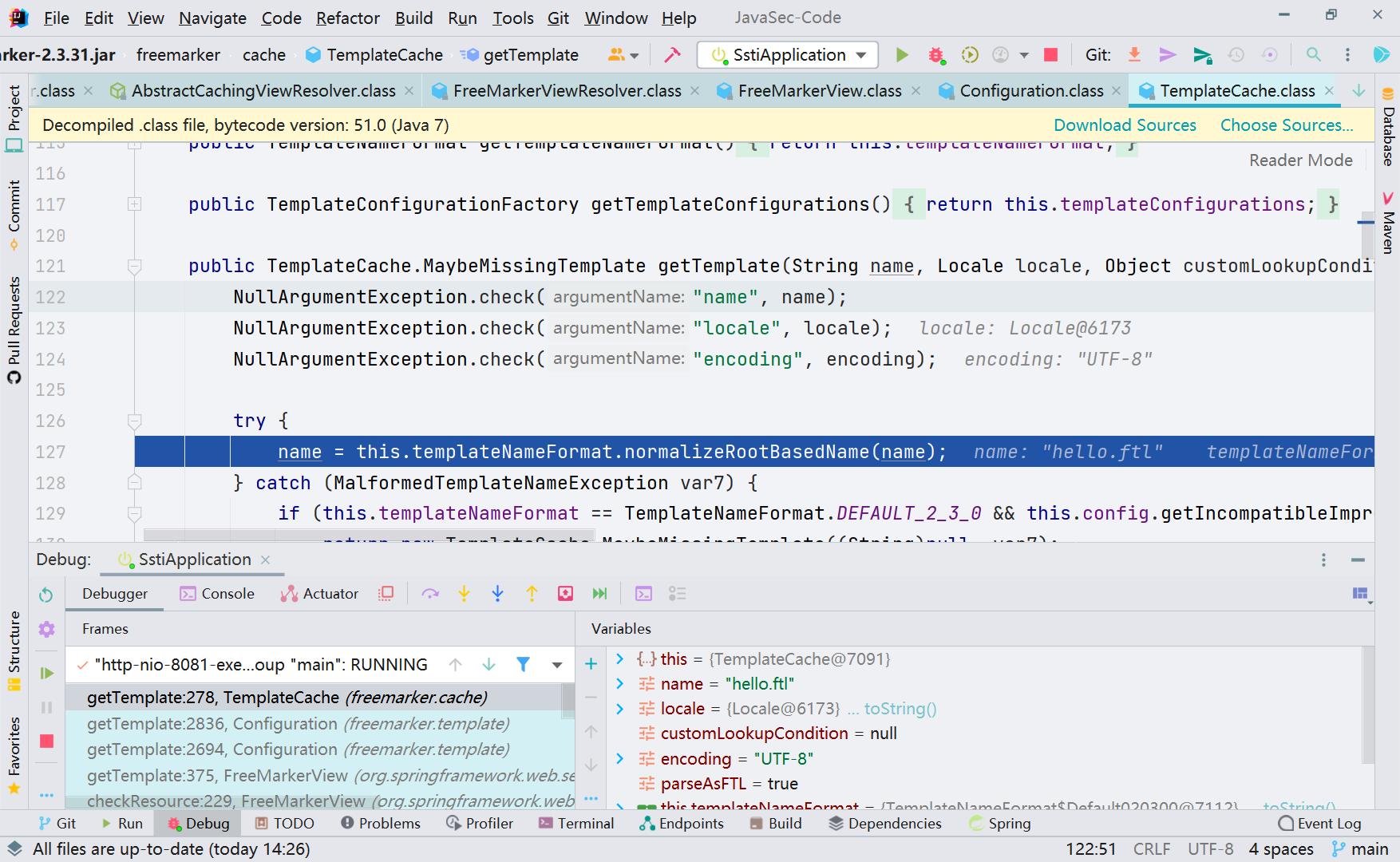Stop the running SstiApplication
The image size is (1400, 862).
(1050, 54)
